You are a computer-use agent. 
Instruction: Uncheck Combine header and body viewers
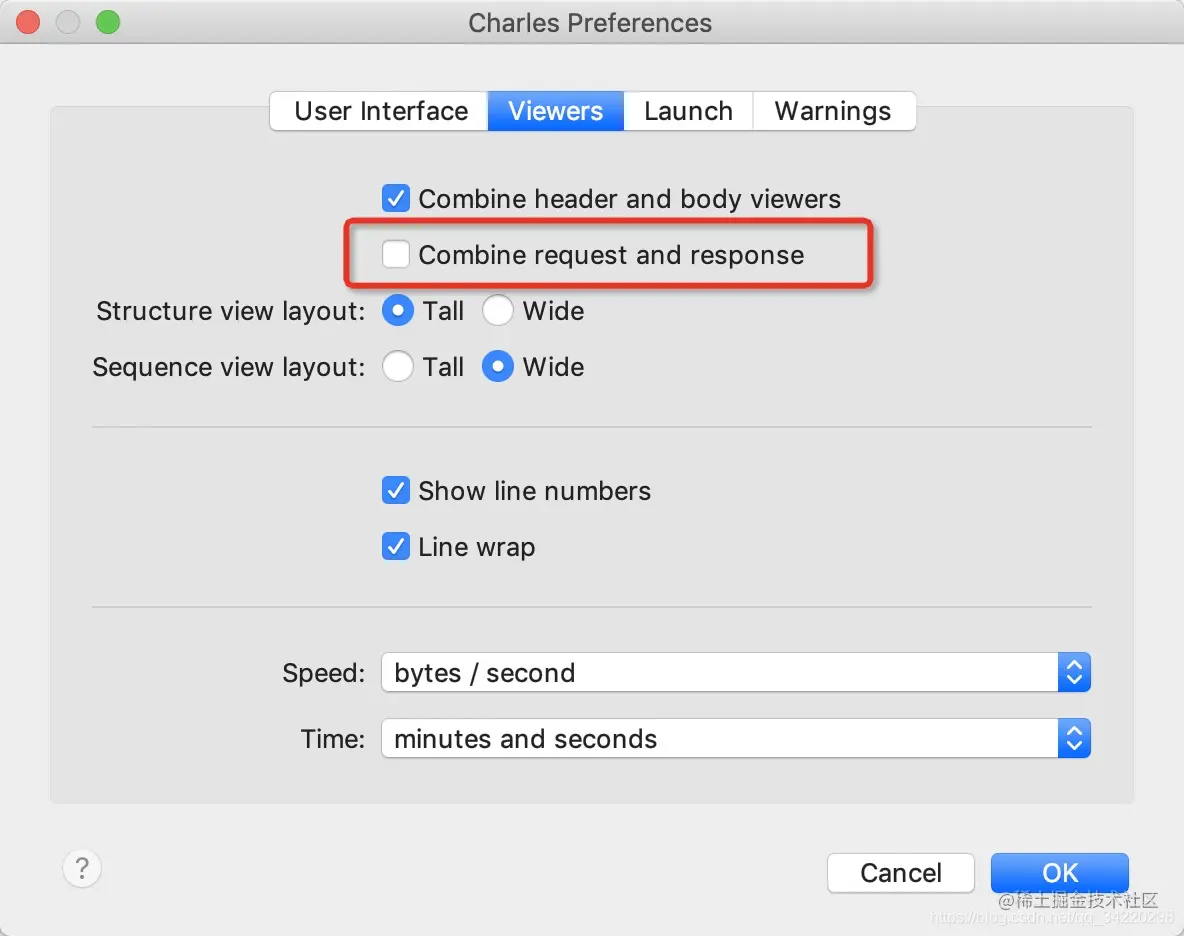point(397,199)
